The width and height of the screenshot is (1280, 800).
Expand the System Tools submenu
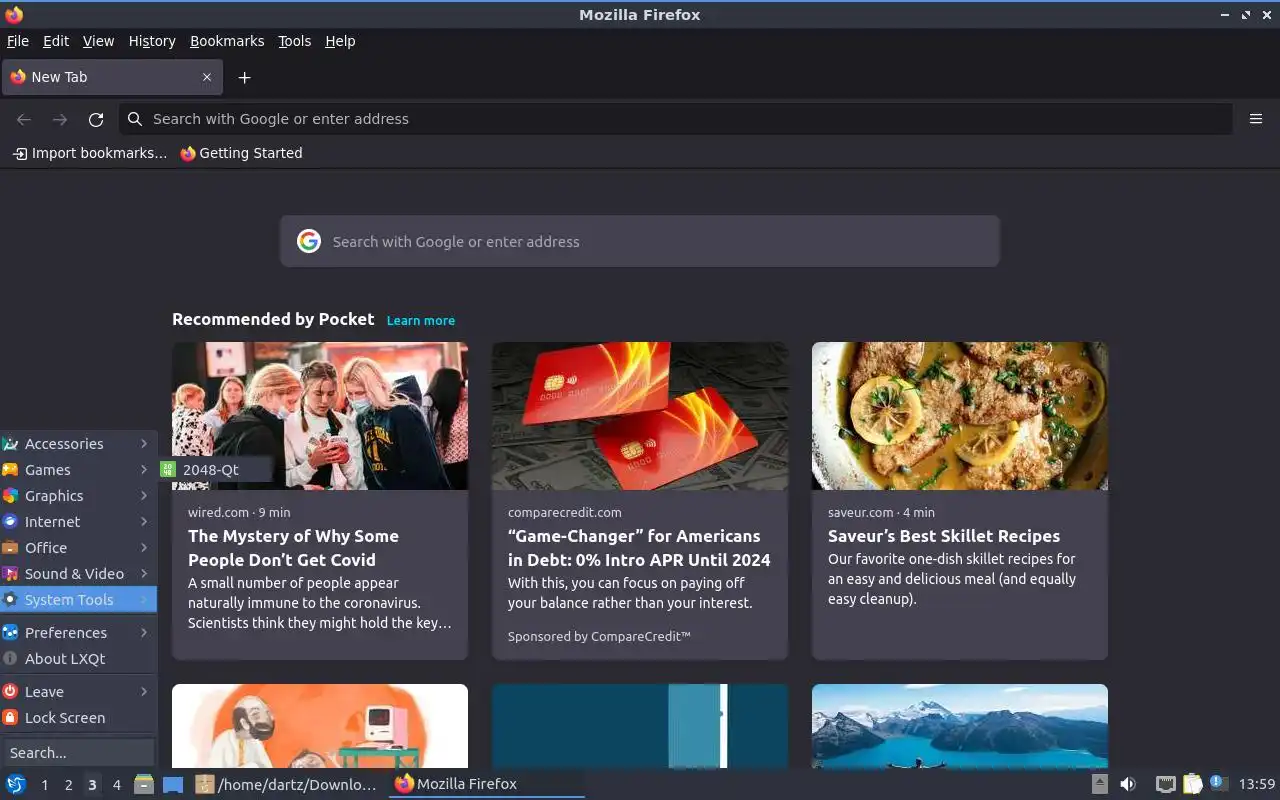coord(78,600)
